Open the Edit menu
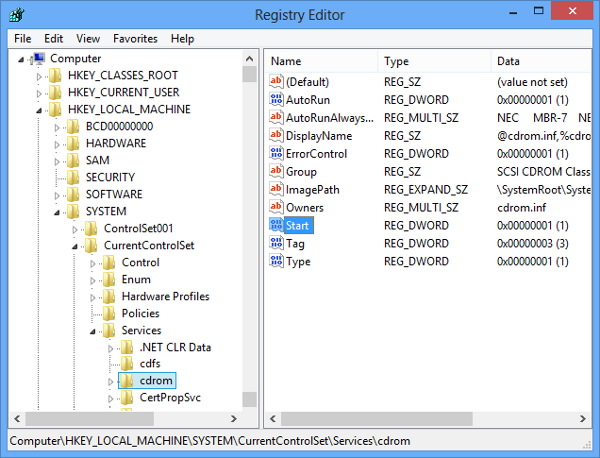The image size is (600, 458). pyautogui.click(x=54, y=39)
